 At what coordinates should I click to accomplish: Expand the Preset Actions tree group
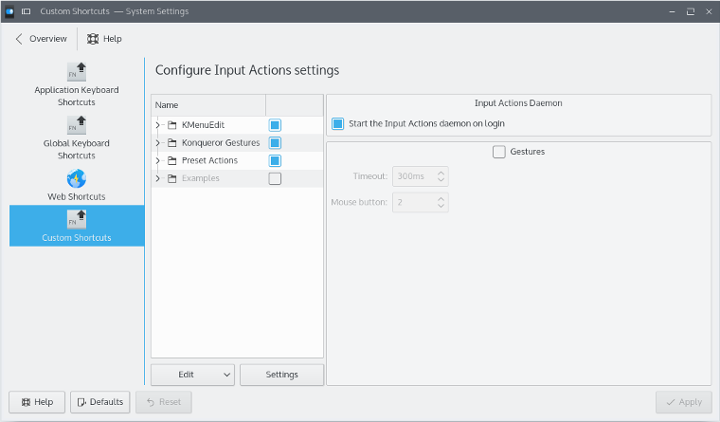pyautogui.click(x=158, y=161)
